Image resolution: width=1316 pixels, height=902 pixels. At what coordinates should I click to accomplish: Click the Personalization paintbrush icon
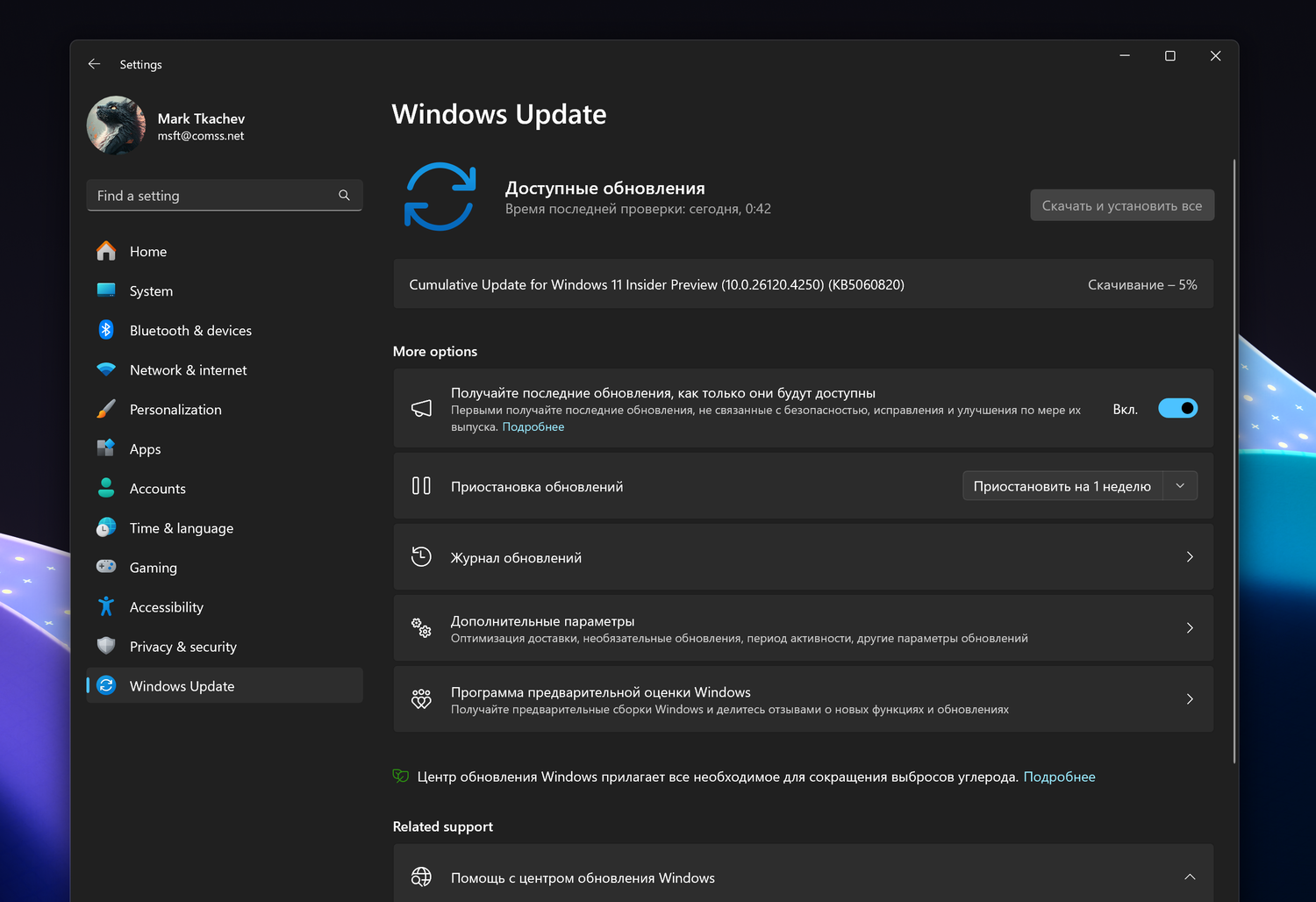pyautogui.click(x=106, y=409)
